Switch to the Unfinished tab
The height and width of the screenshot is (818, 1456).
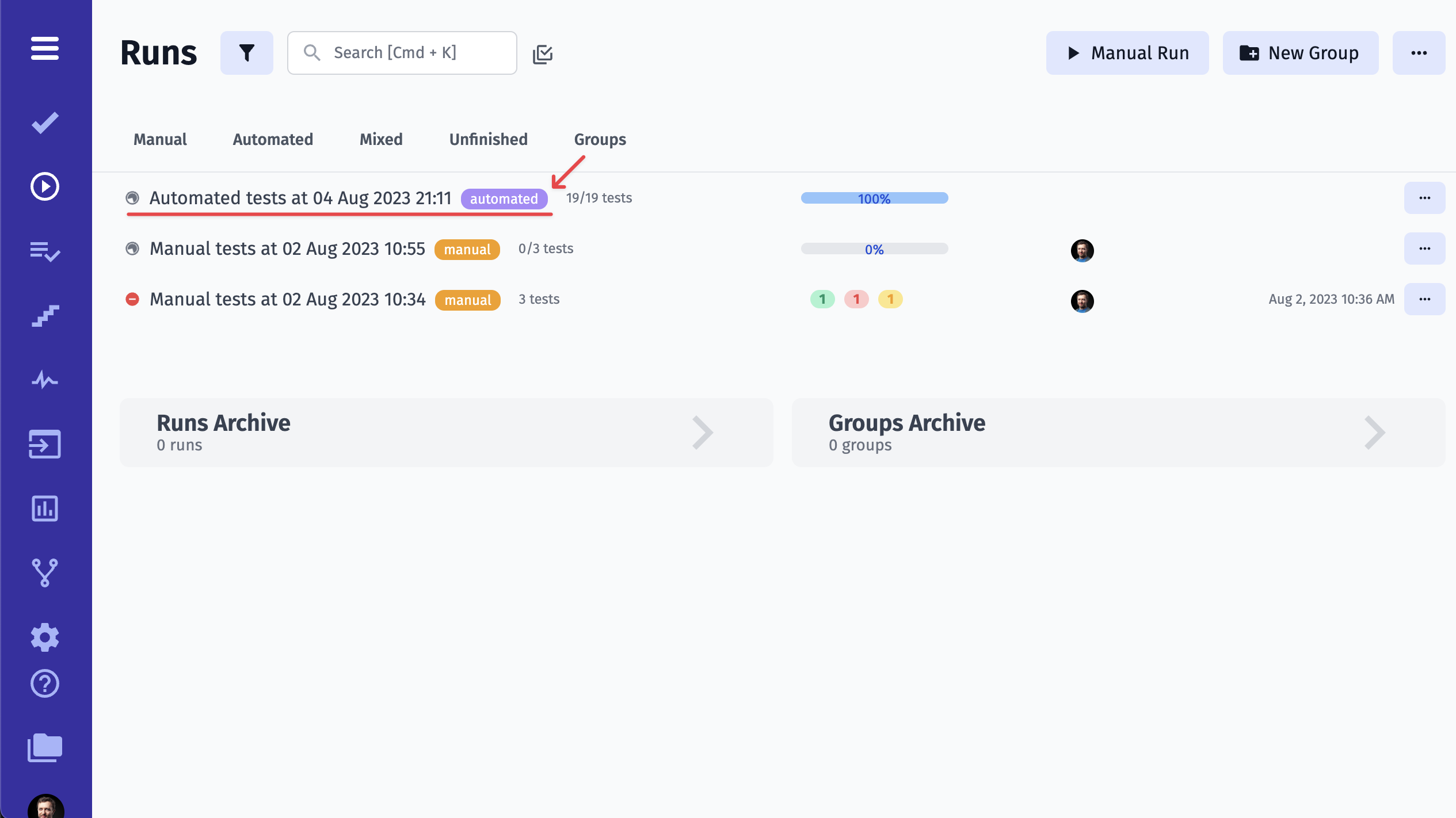488,139
